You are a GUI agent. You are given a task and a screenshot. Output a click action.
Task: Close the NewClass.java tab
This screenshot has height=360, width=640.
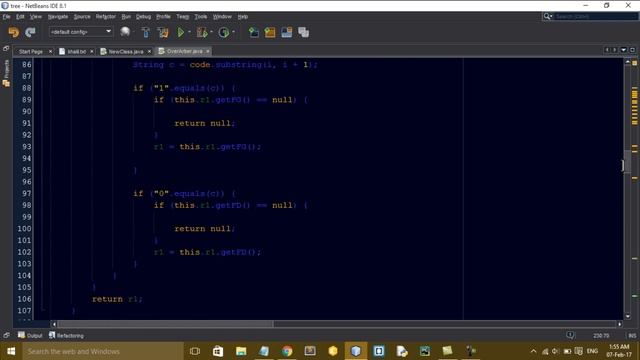point(149,51)
